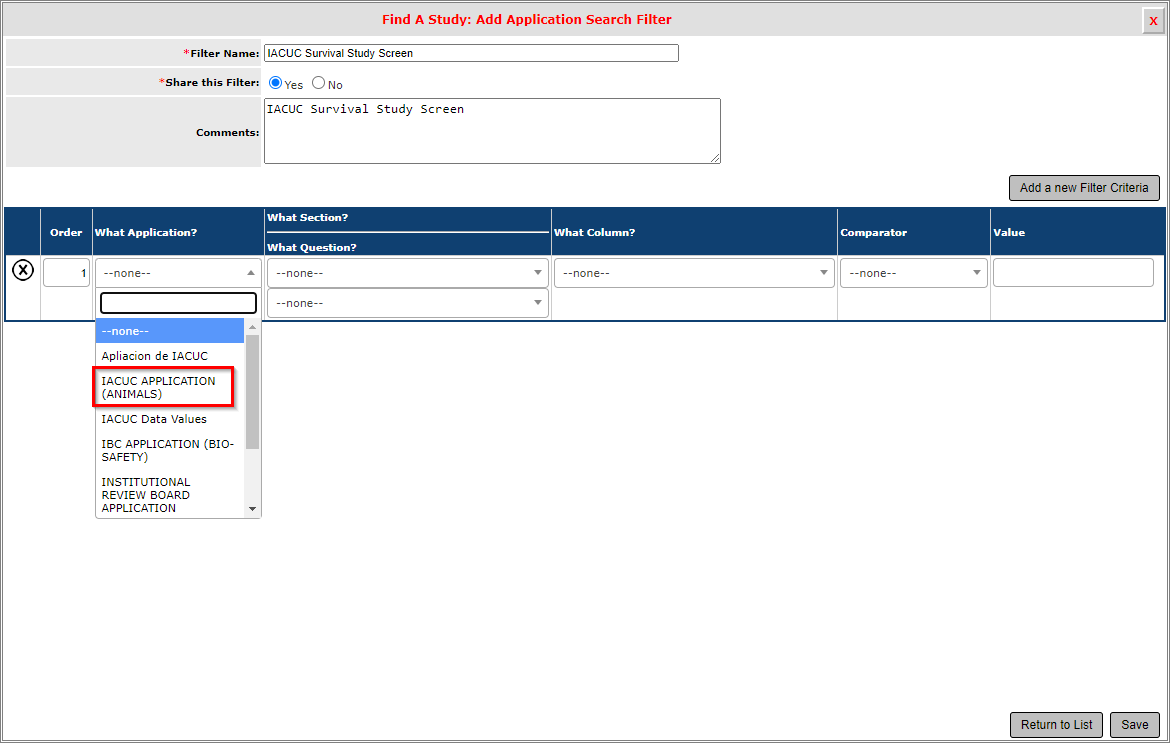This screenshot has width=1170, height=743.
Task: Select IBC APPLICATION (BIO-SAFETY) option
Action: (170, 451)
